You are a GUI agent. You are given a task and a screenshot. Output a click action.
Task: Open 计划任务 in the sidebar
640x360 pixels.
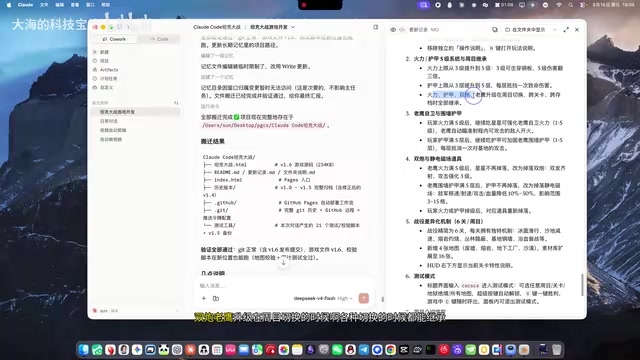(108, 78)
